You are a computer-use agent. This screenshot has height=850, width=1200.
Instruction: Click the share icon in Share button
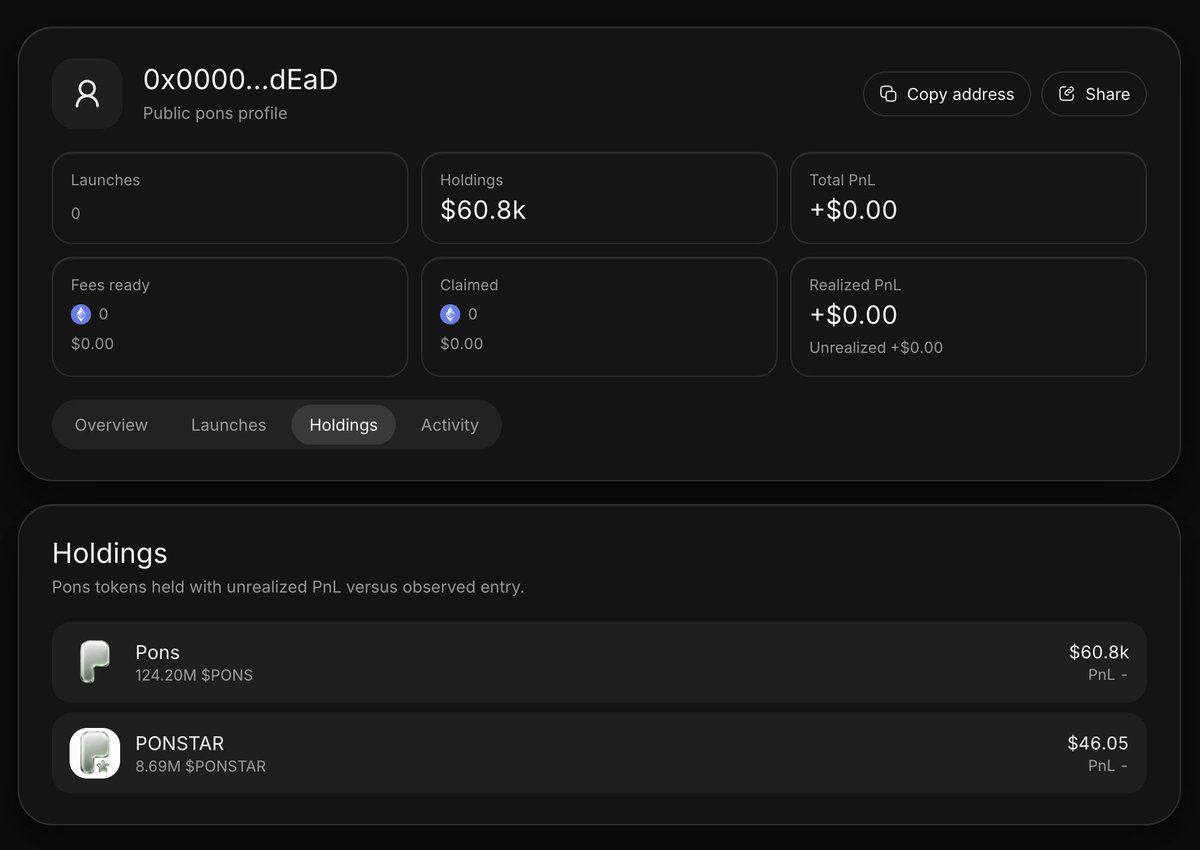coord(1067,94)
